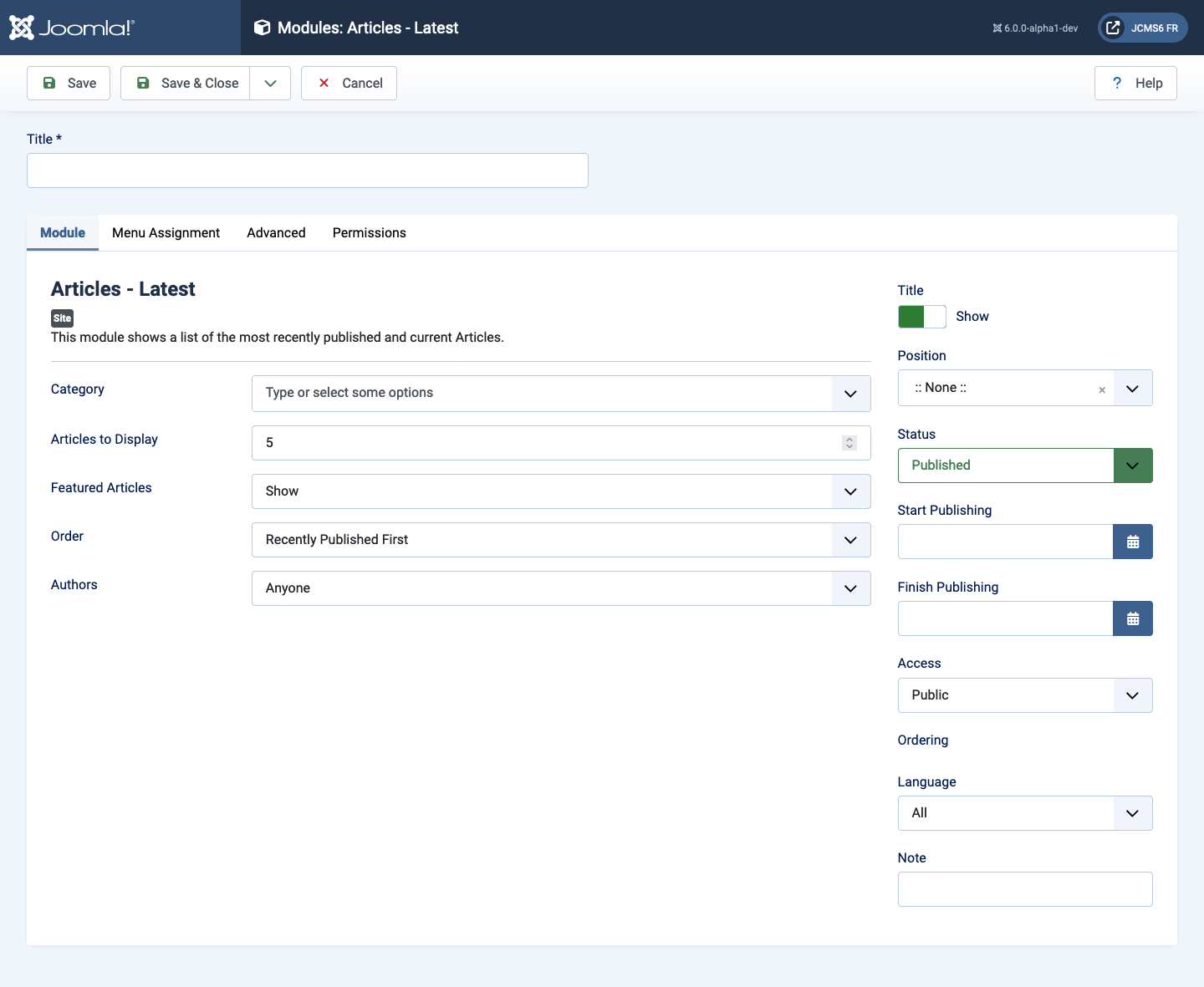The width and height of the screenshot is (1204, 987).
Task: Click the Cancel button
Action: click(349, 83)
